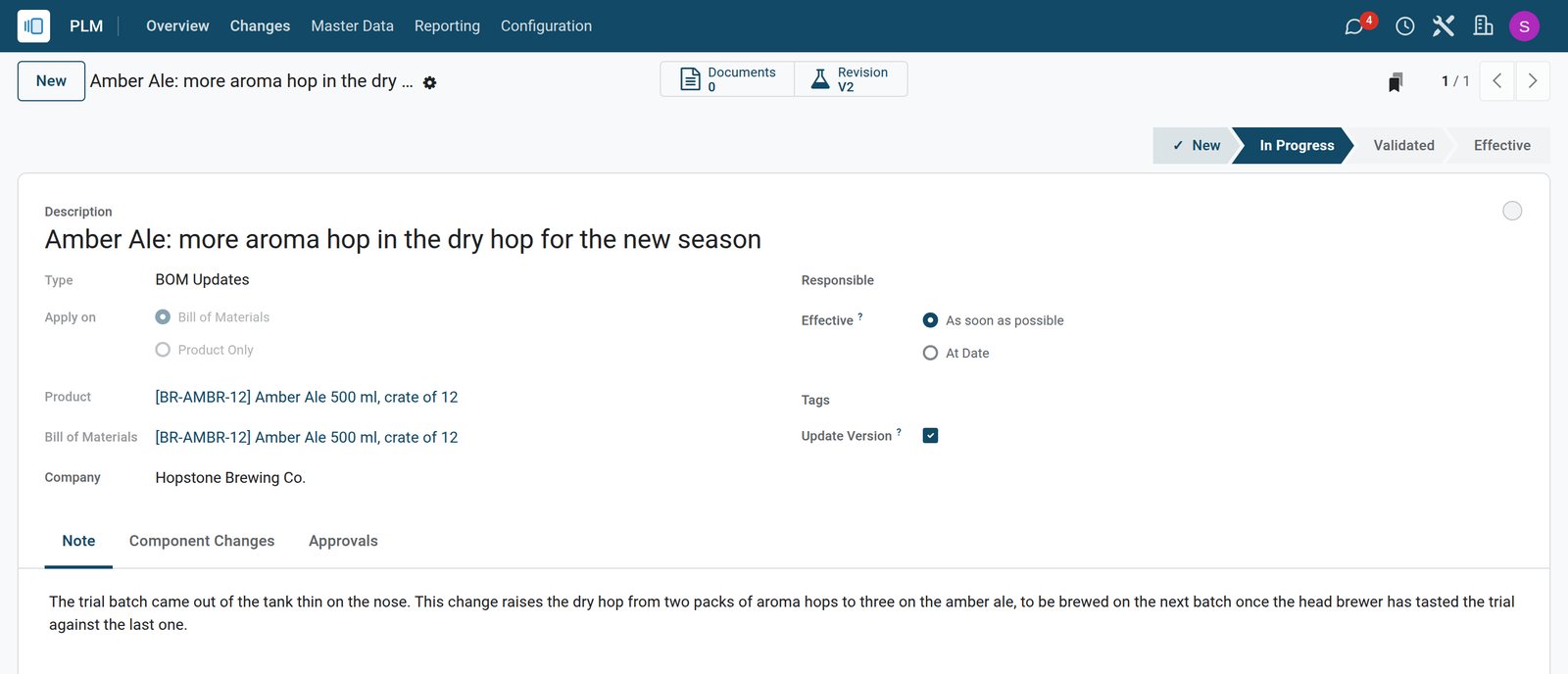Click the New record button
Viewport: 1568px width, 674px height.
51,81
